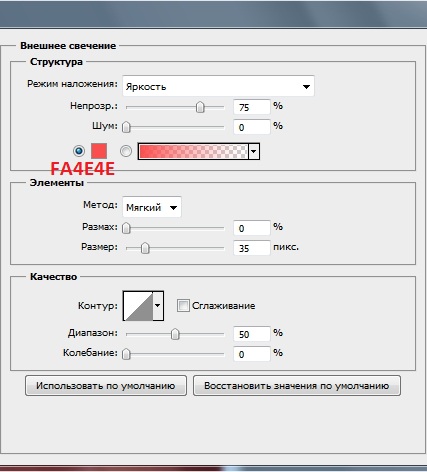Open the Режим наложения blend mode dropdown
The width and height of the screenshot is (427, 472).
tap(218, 86)
